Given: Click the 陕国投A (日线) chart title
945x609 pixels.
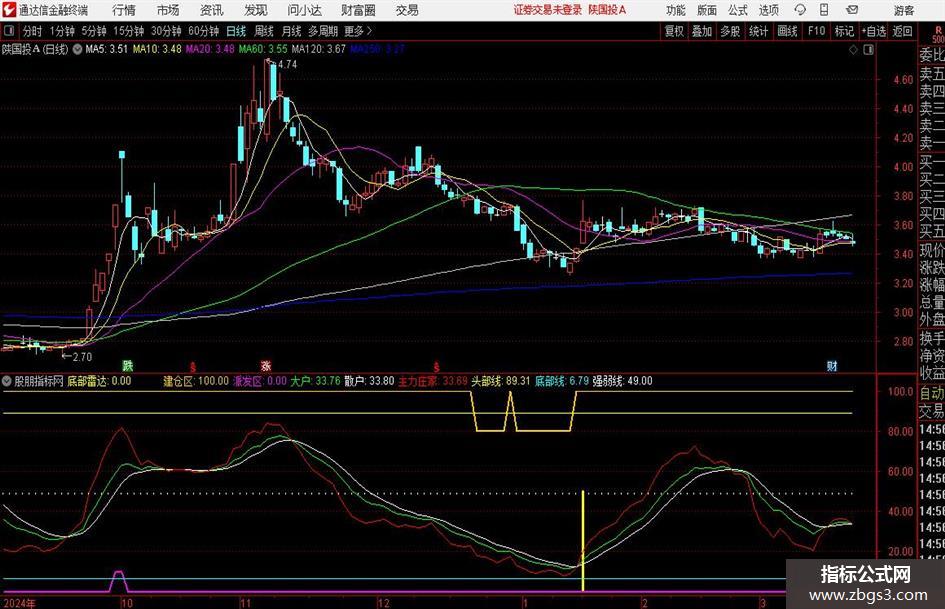Looking at the screenshot, I should click(x=36, y=49).
